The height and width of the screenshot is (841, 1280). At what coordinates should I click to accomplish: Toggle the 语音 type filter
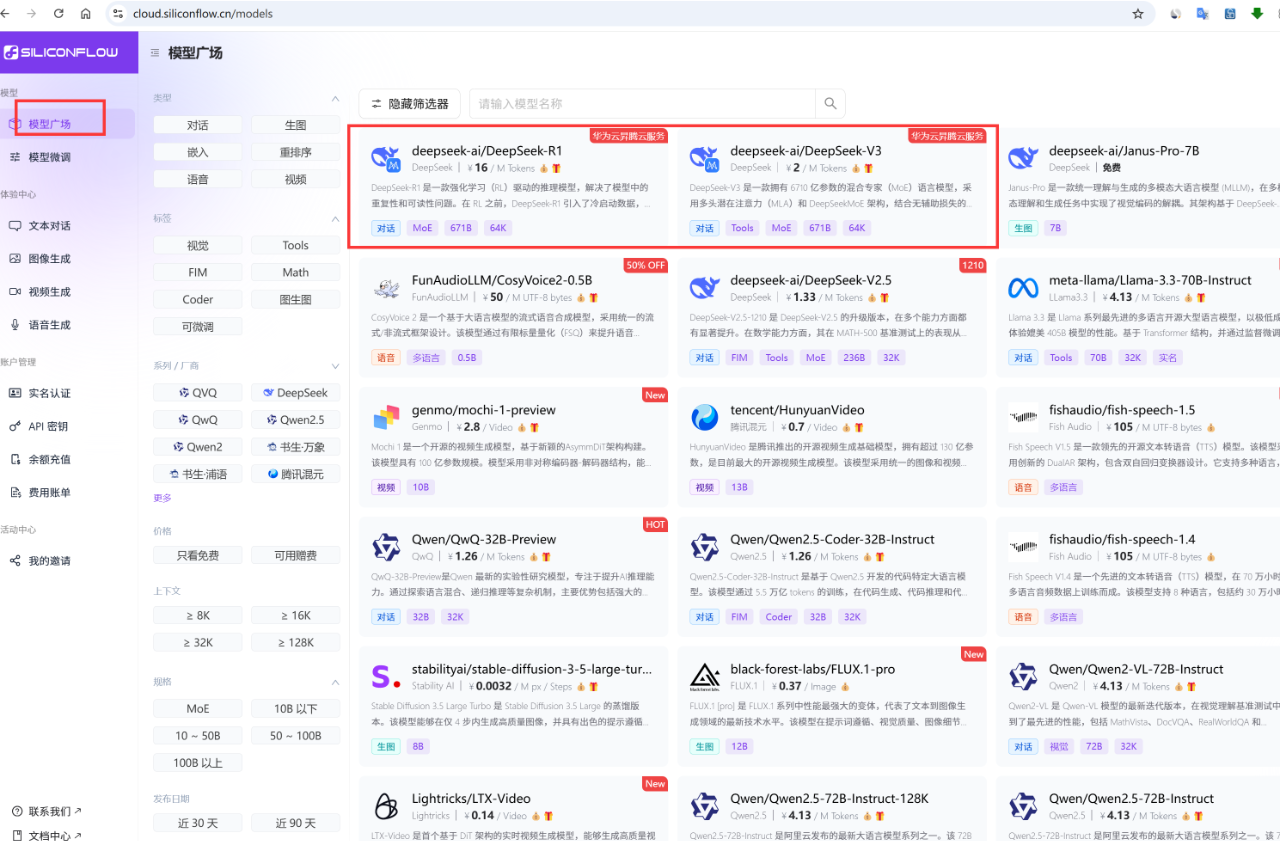point(198,179)
